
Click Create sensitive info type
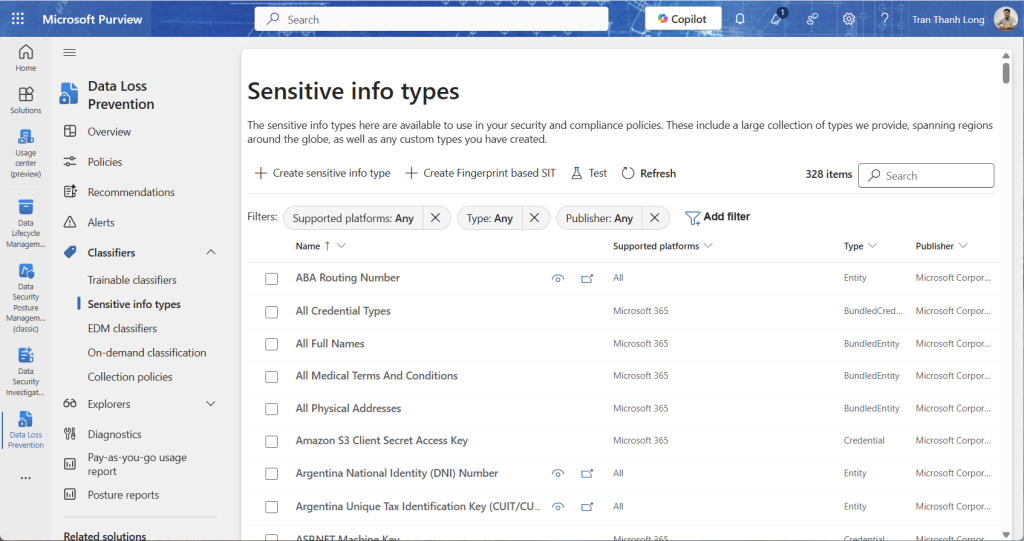(x=322, y=173)
